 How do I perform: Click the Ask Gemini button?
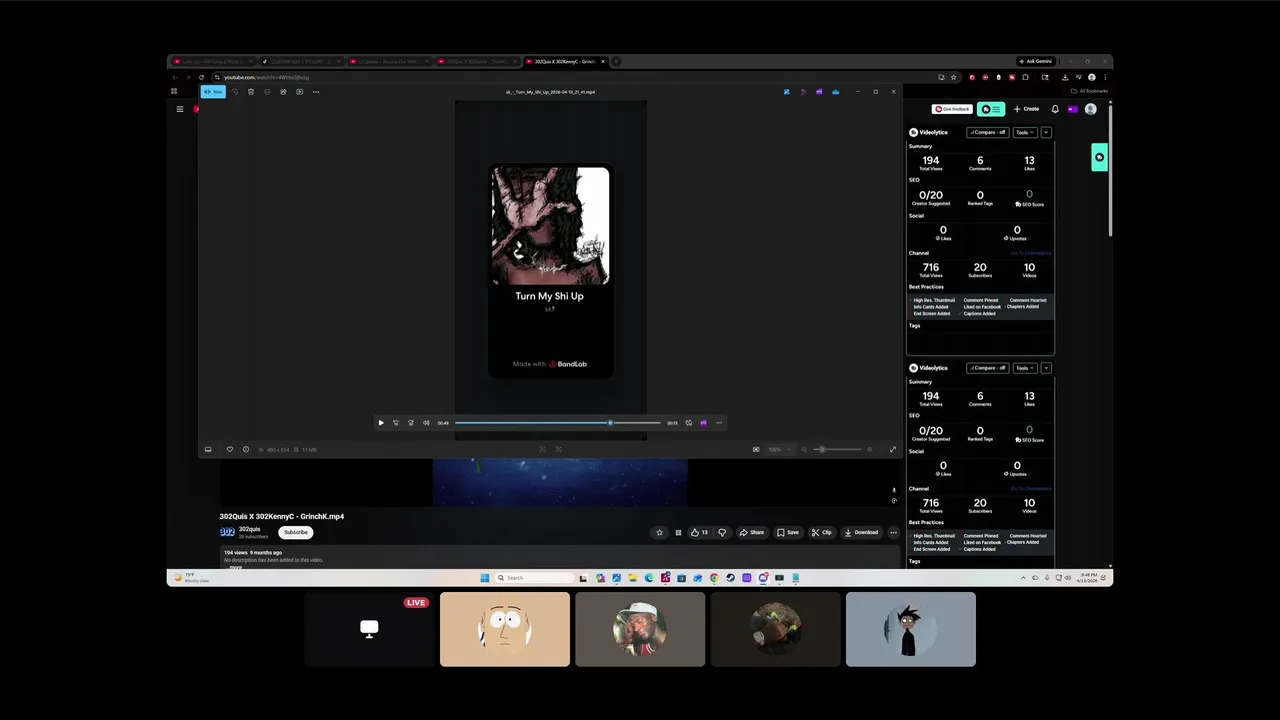click(x=1034, y=61)
